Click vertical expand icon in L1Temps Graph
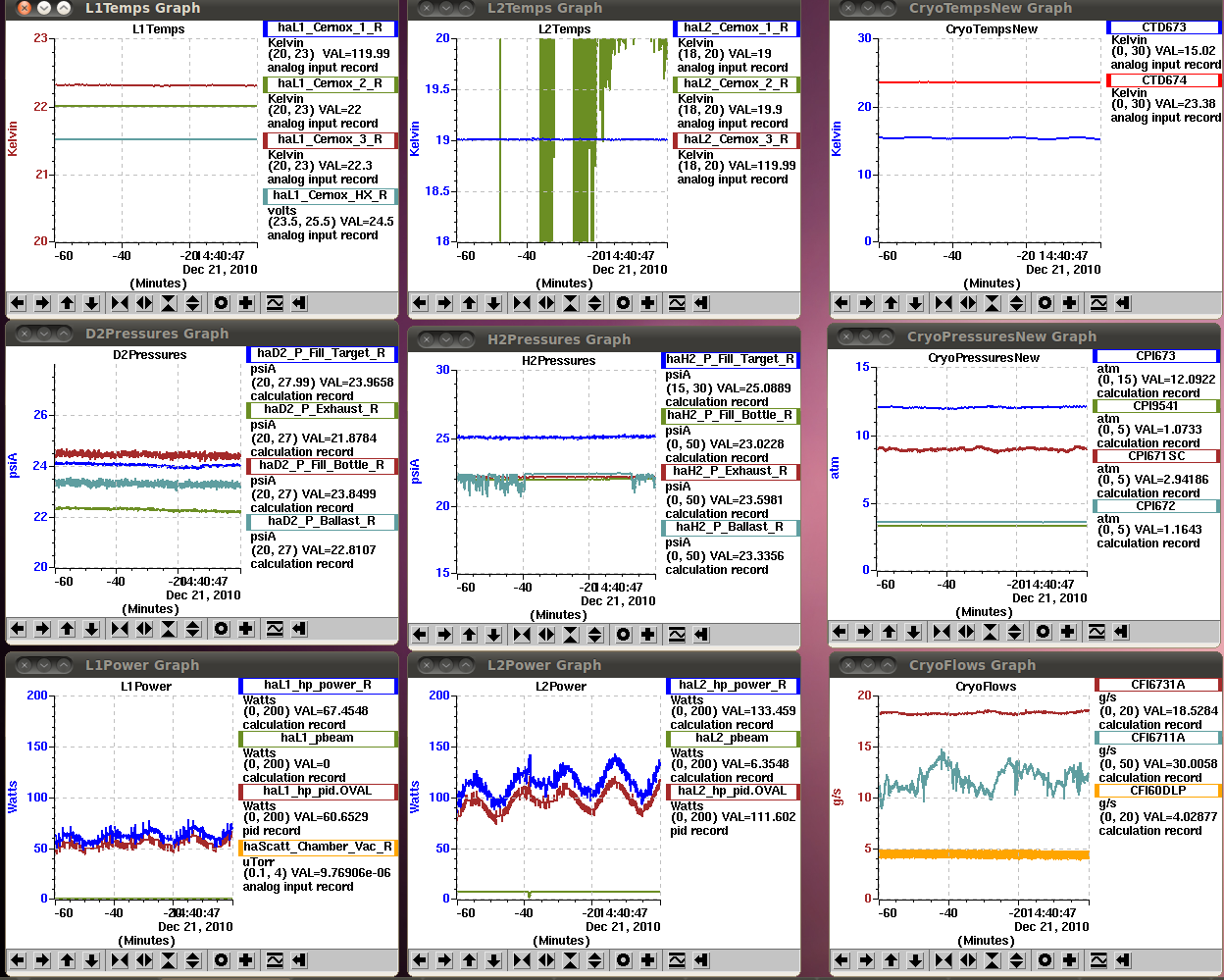This screenshot has width=1224, height=980. (193, 303)
